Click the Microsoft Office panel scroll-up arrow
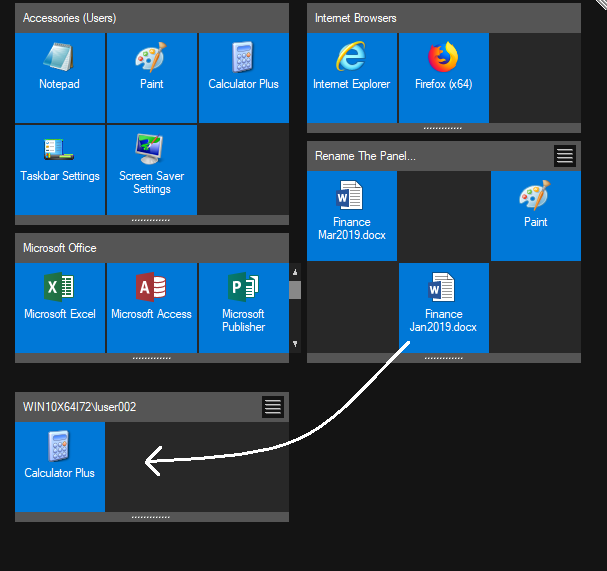This screenshot has width=607, height=571. pos(295,271)
